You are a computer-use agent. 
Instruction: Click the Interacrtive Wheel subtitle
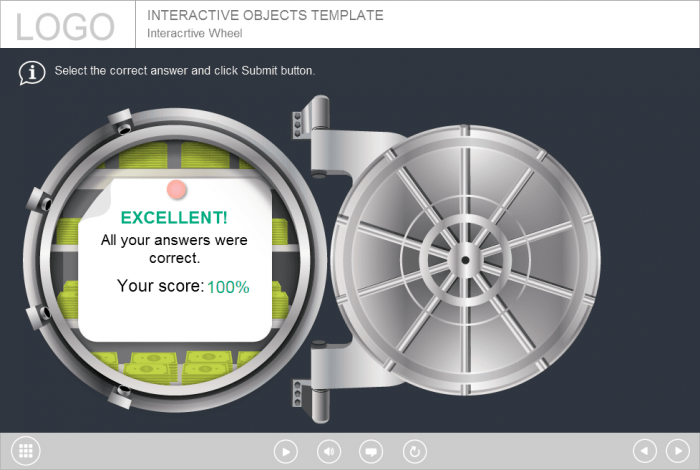pos(195,33)
